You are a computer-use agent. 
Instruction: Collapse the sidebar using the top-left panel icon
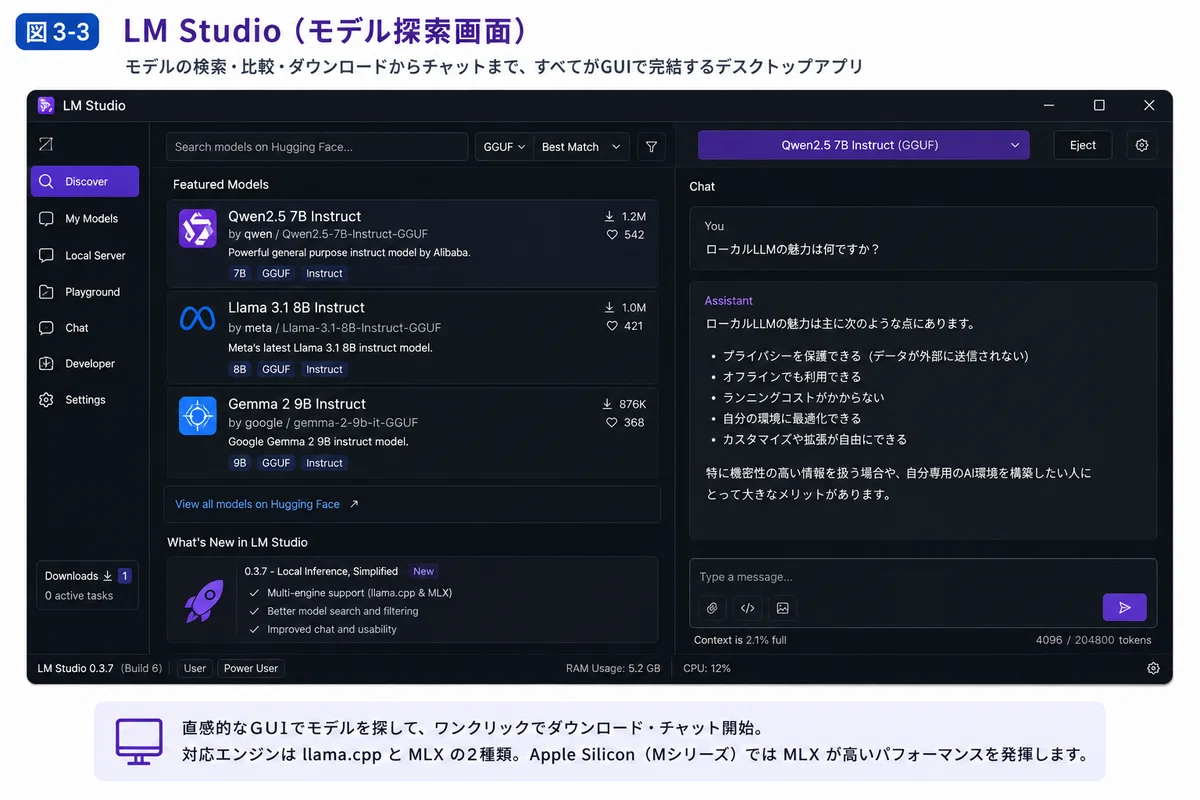pyautogui.click(x=46, y=145)
